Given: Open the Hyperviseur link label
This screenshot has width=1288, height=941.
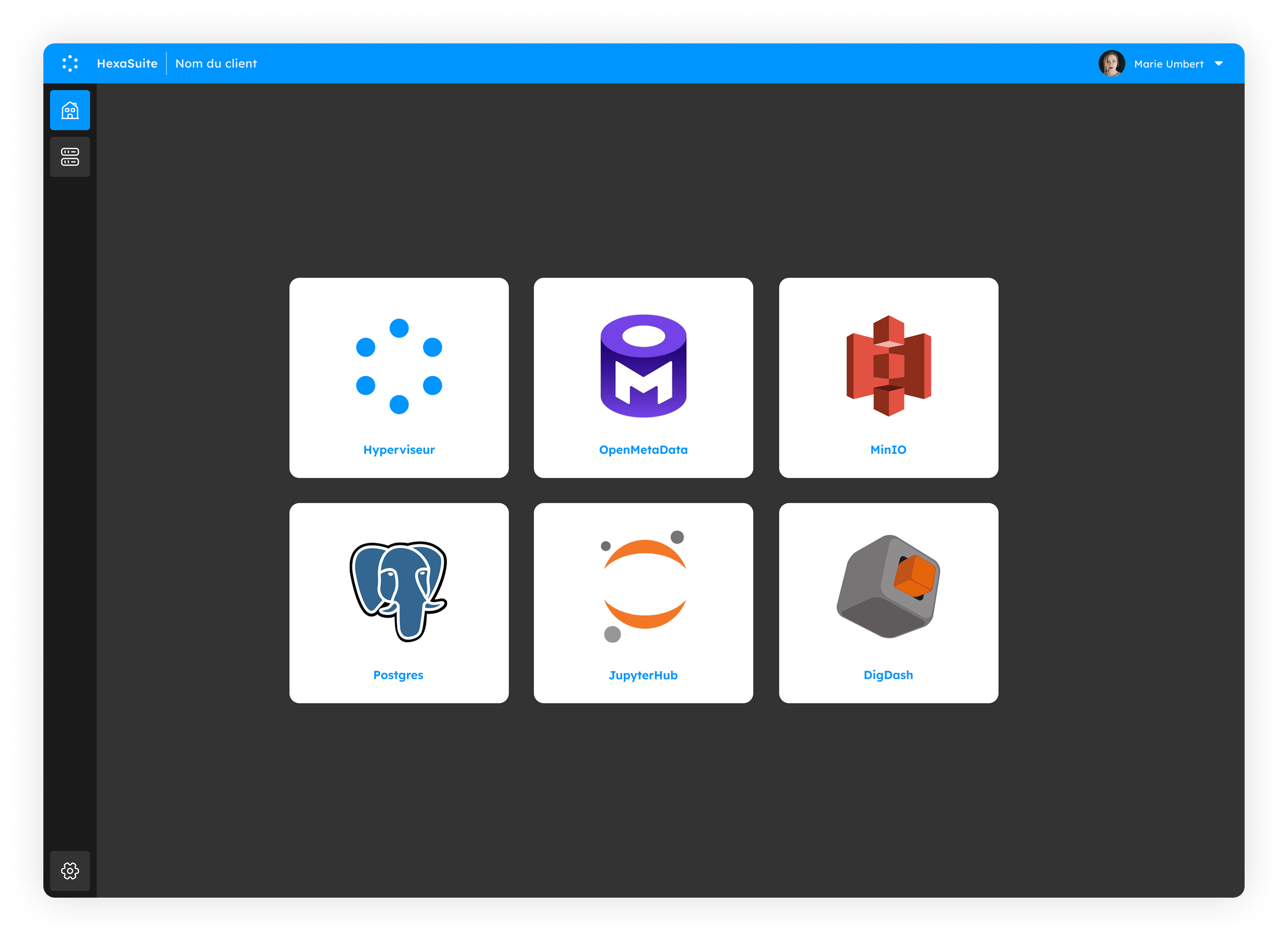Looking at the screenshot, I should click(399, 450).
